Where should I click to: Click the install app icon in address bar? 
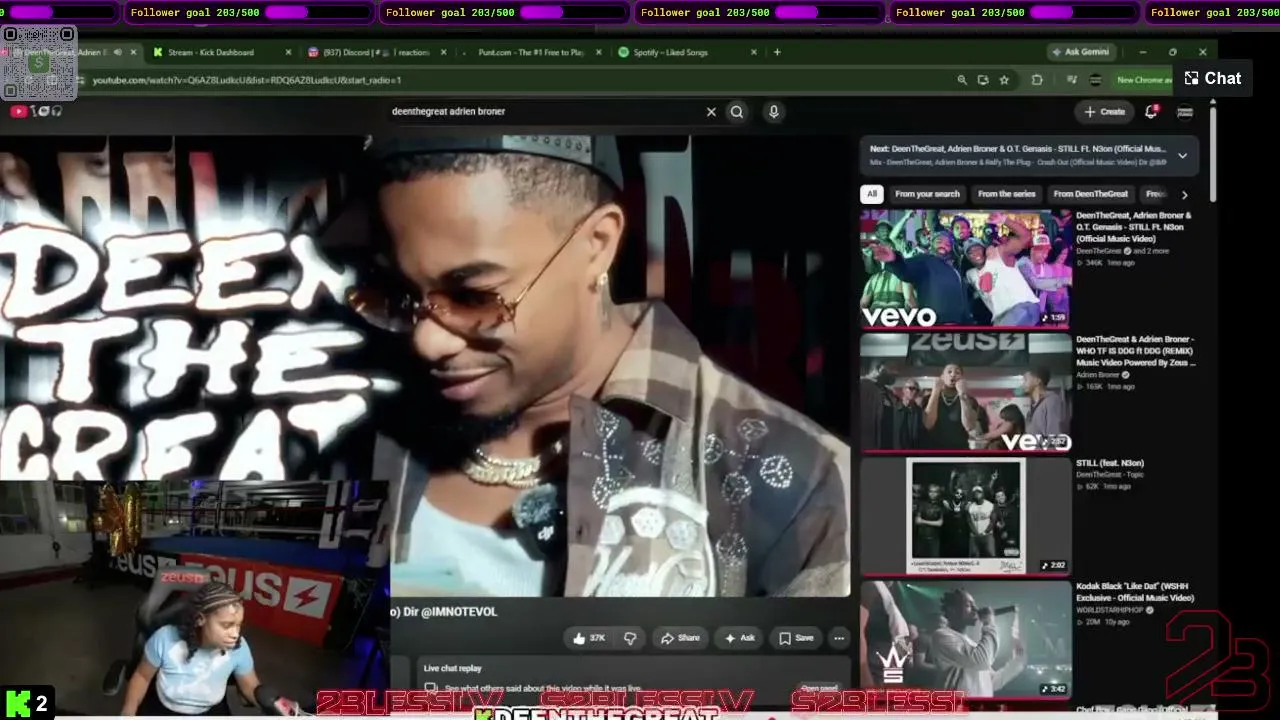point(983,80)
